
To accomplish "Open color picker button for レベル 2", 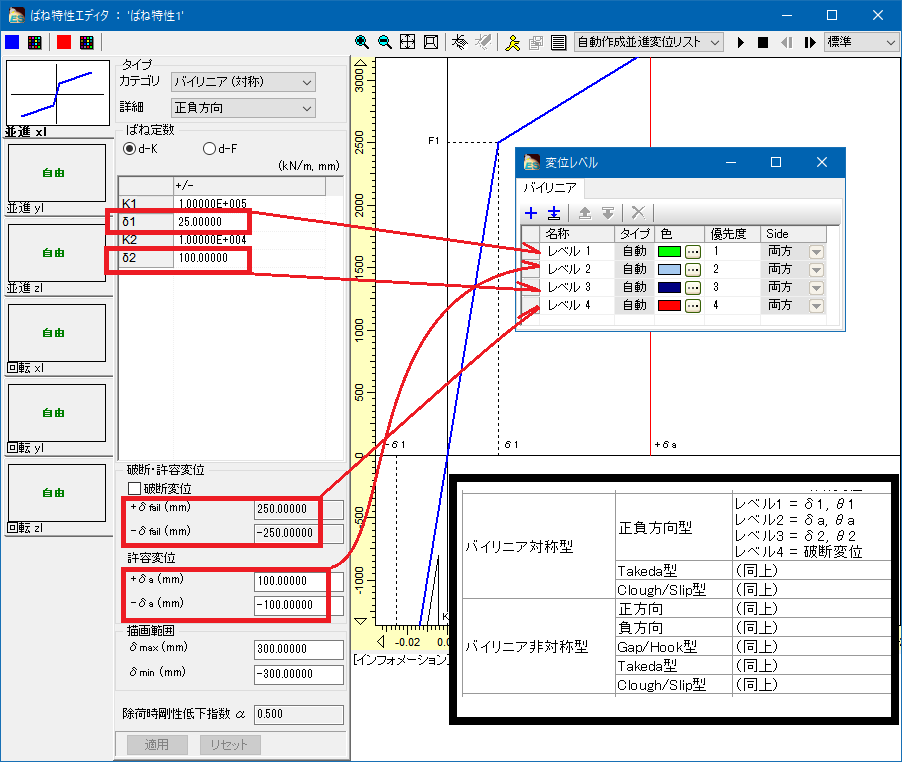I will tap(693, 270).
